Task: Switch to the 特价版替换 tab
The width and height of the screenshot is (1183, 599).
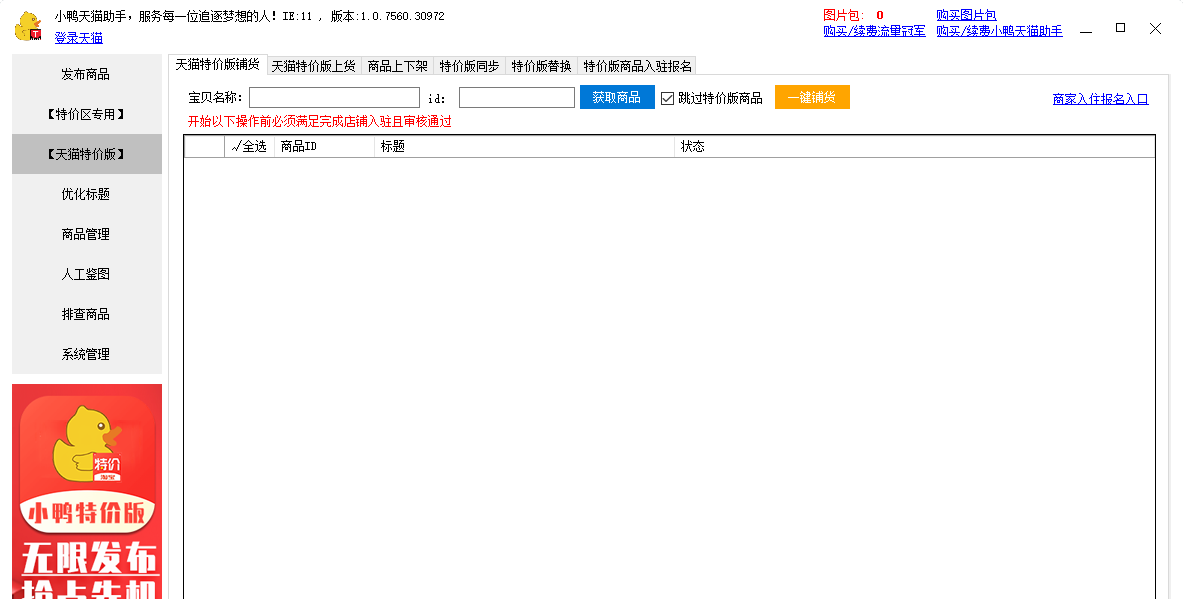Action: [x=542, y=66]
